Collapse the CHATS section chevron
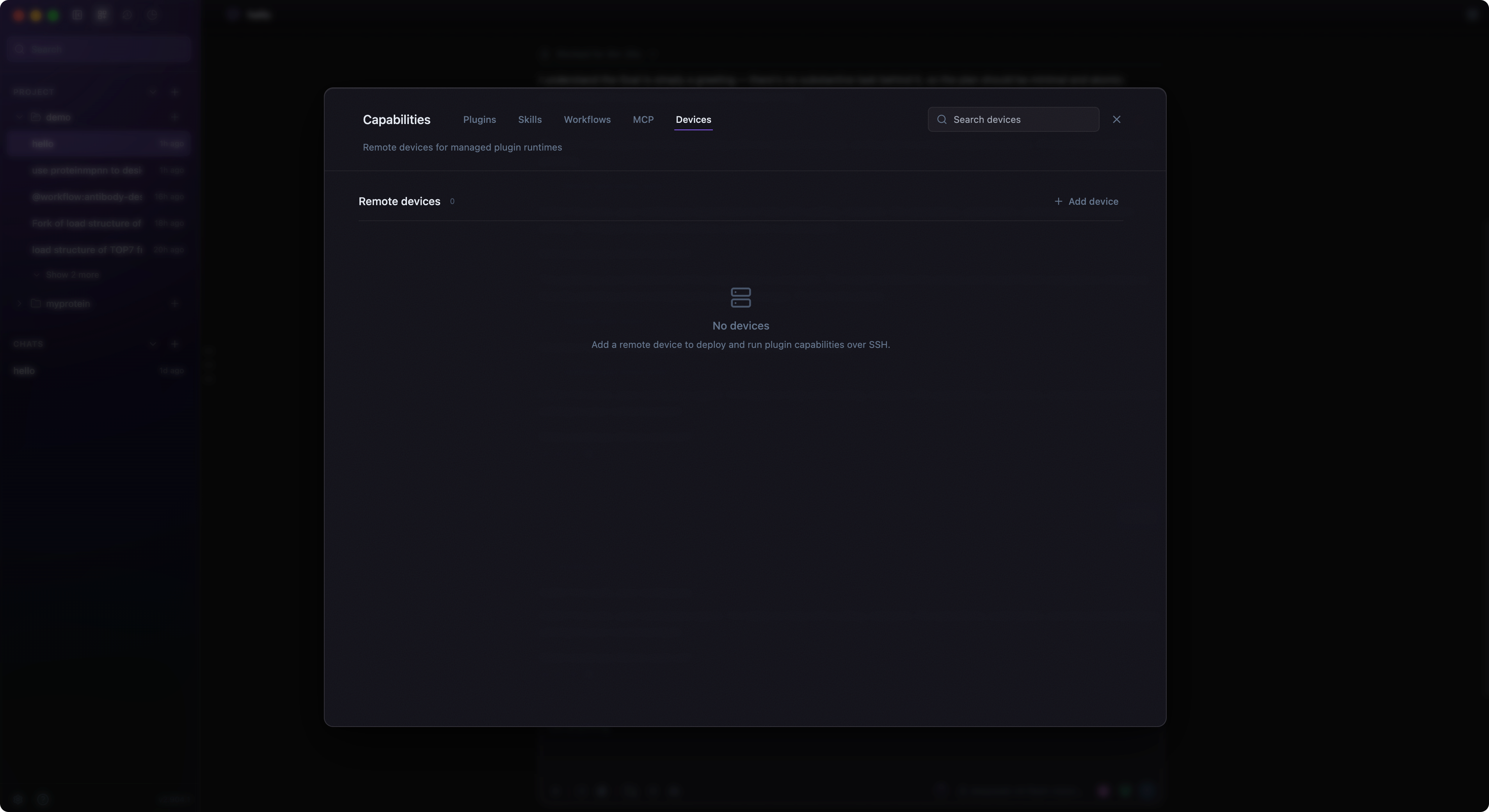The width and height of the screenshot is (1489, 812). pos(153,344)
